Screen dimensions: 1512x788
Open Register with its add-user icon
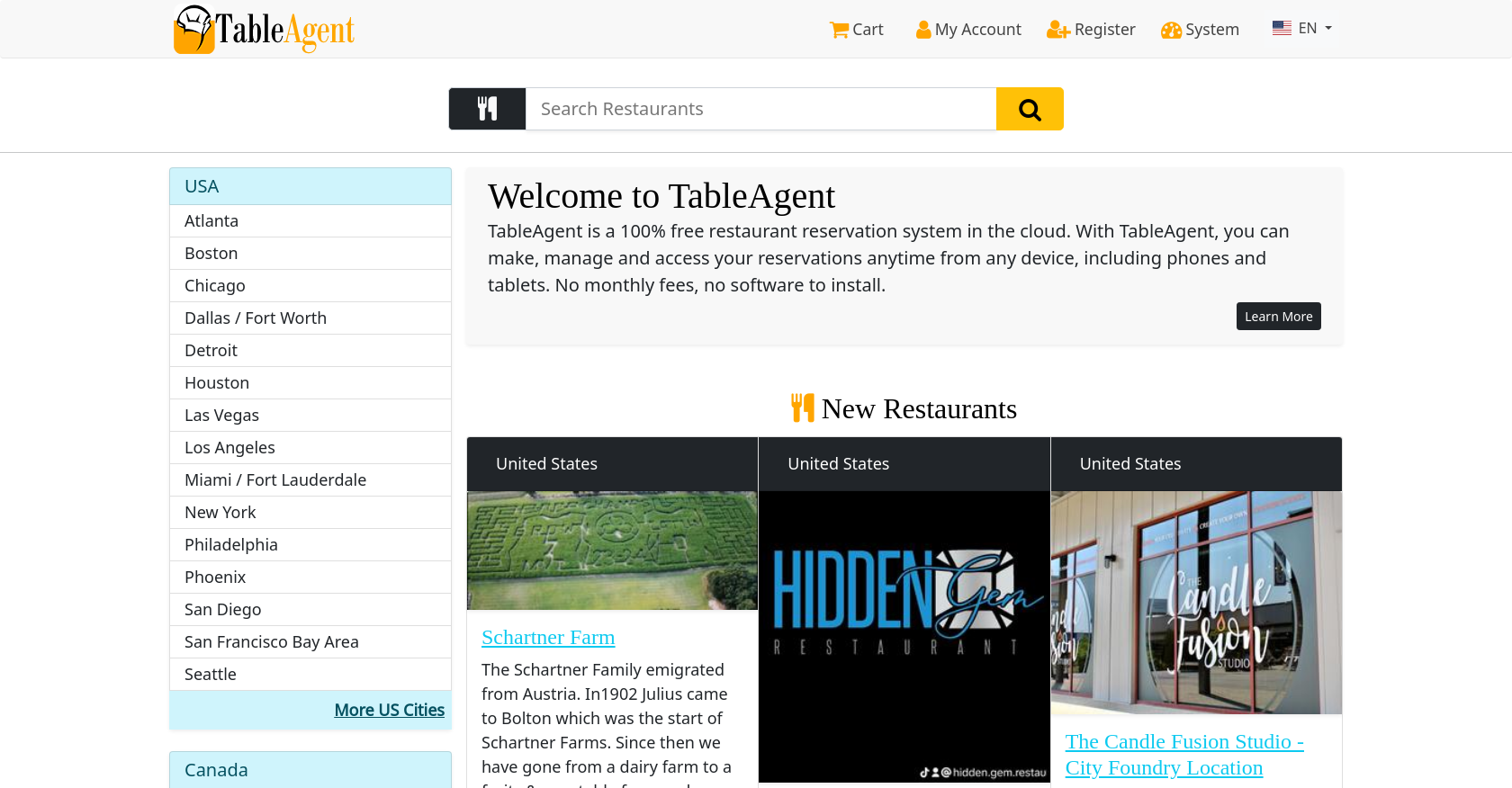tap(1091, 30)
